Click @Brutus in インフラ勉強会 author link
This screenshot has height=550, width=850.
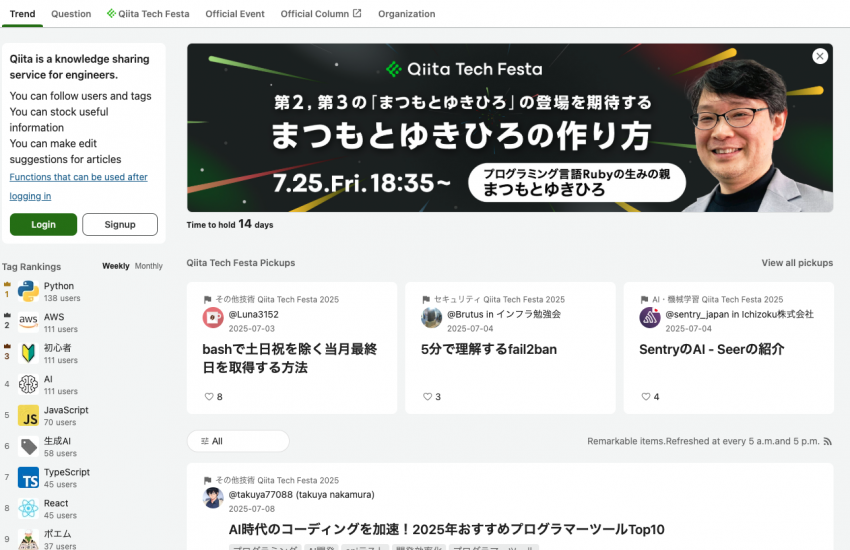pos(504,314)
